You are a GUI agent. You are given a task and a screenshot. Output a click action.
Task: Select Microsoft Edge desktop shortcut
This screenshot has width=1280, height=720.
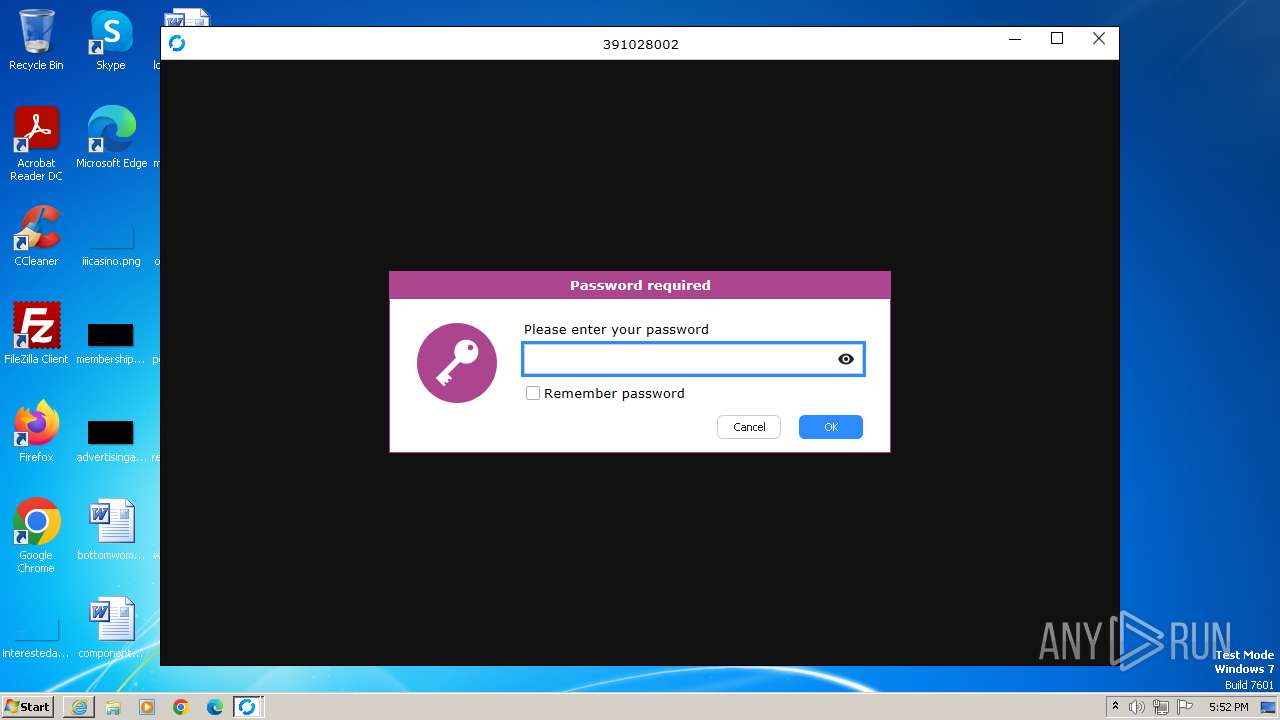pos(111,138)
